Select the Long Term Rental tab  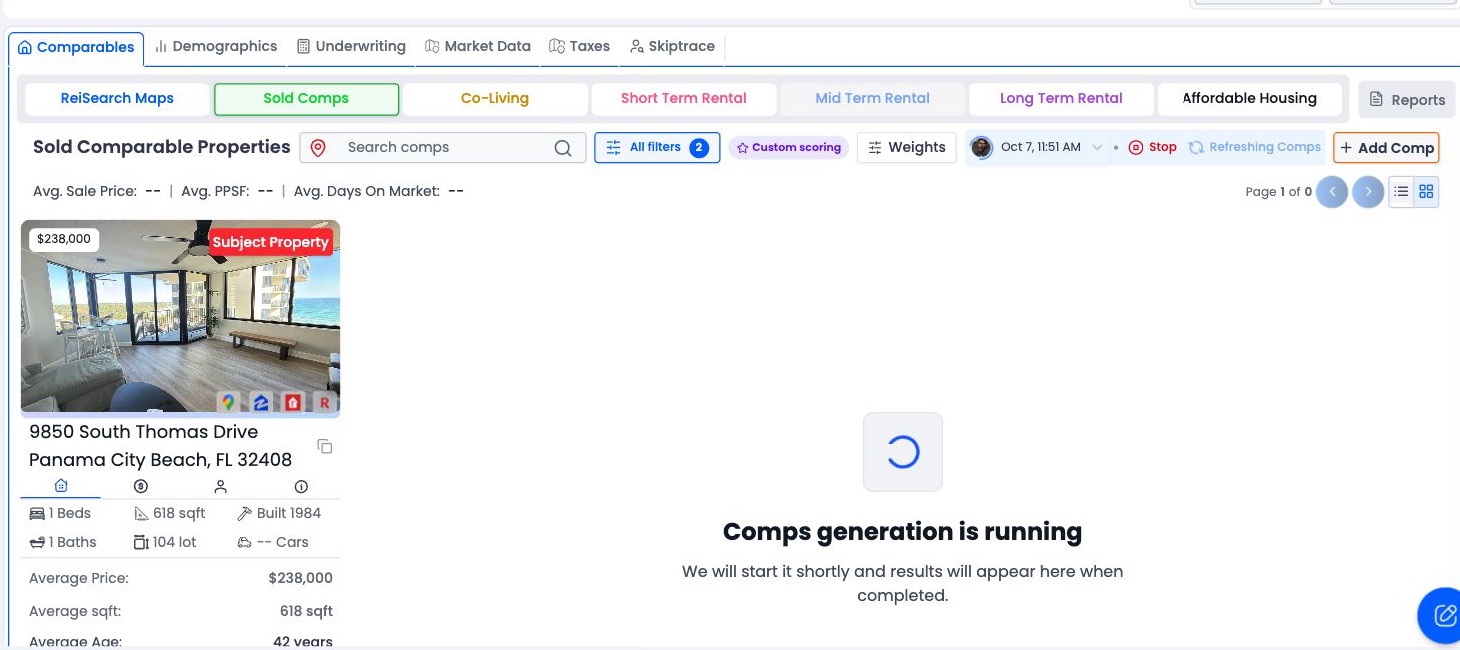(x=1061, y=99)
